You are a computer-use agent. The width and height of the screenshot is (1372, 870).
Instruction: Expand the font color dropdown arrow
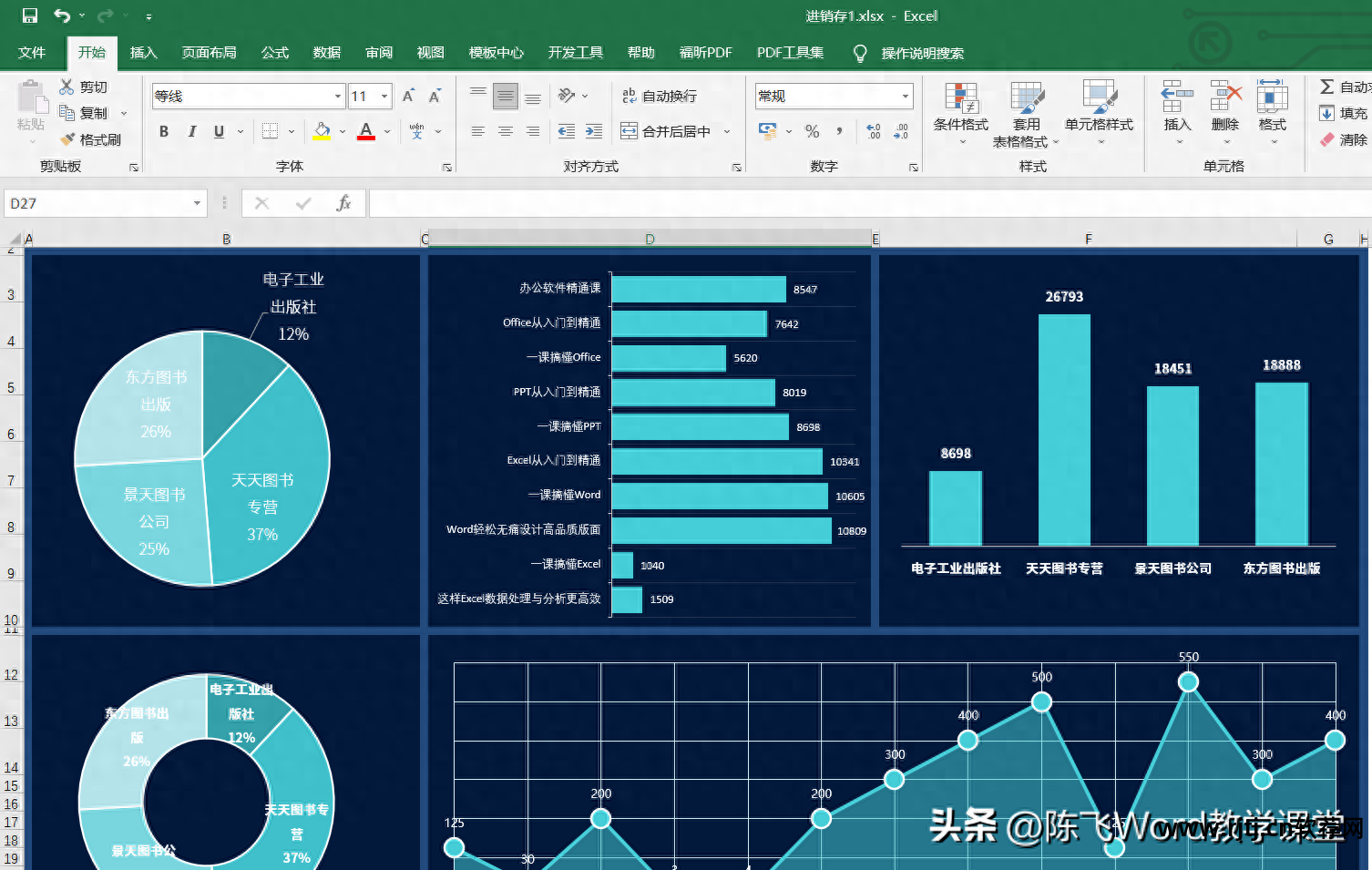coord(387,131)
